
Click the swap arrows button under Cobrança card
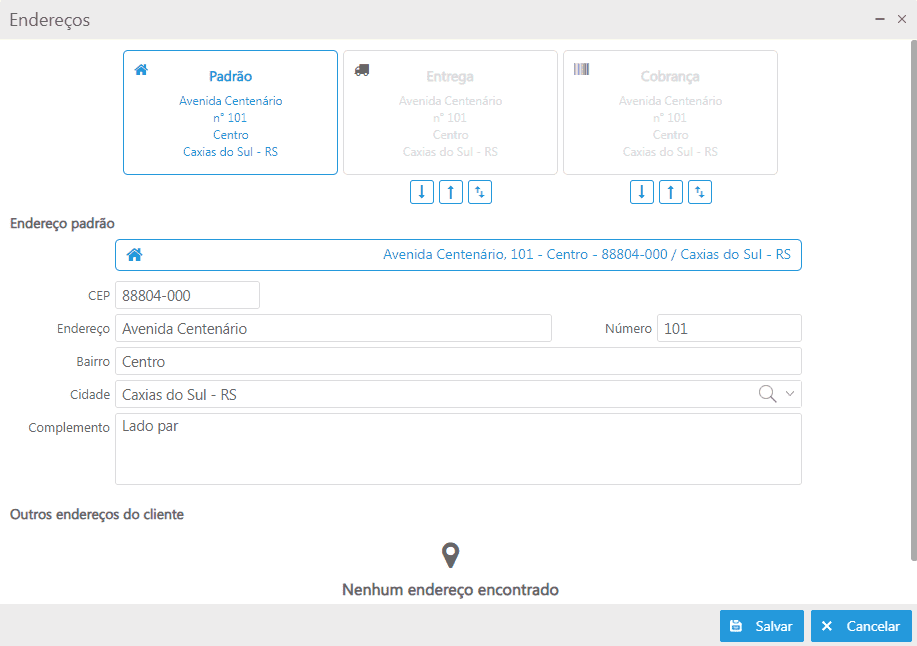pyautogui.click(x=700, y=192)
